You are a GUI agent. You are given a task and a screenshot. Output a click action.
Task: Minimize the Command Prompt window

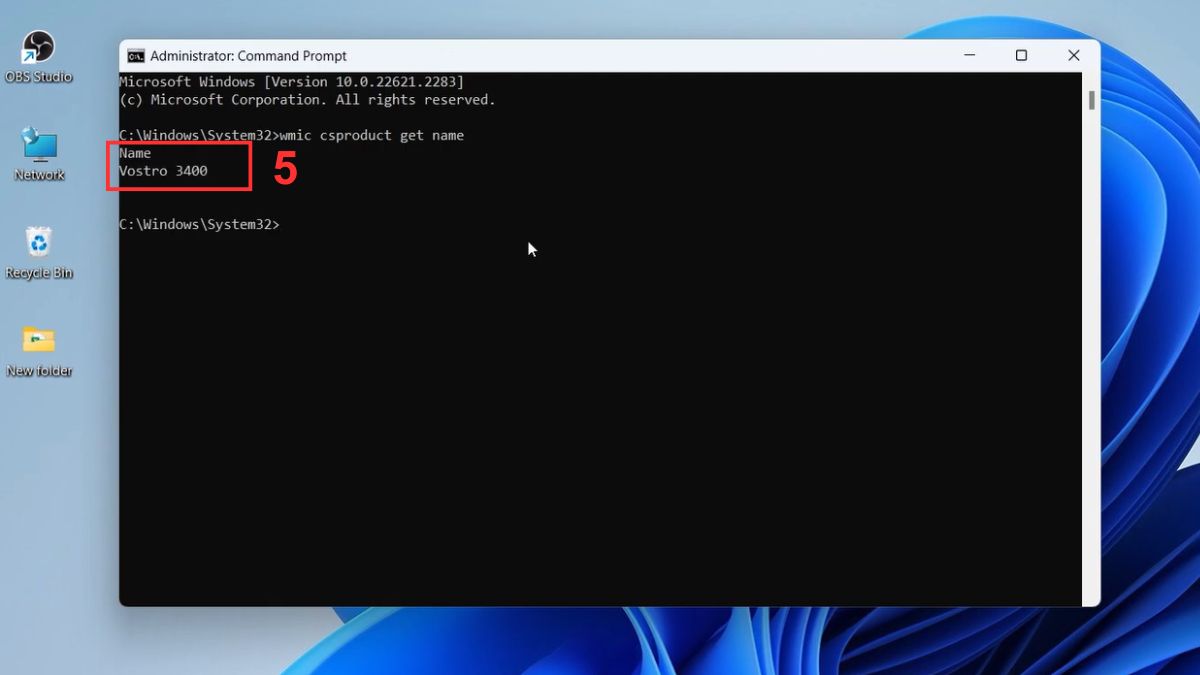coord(967,55)
